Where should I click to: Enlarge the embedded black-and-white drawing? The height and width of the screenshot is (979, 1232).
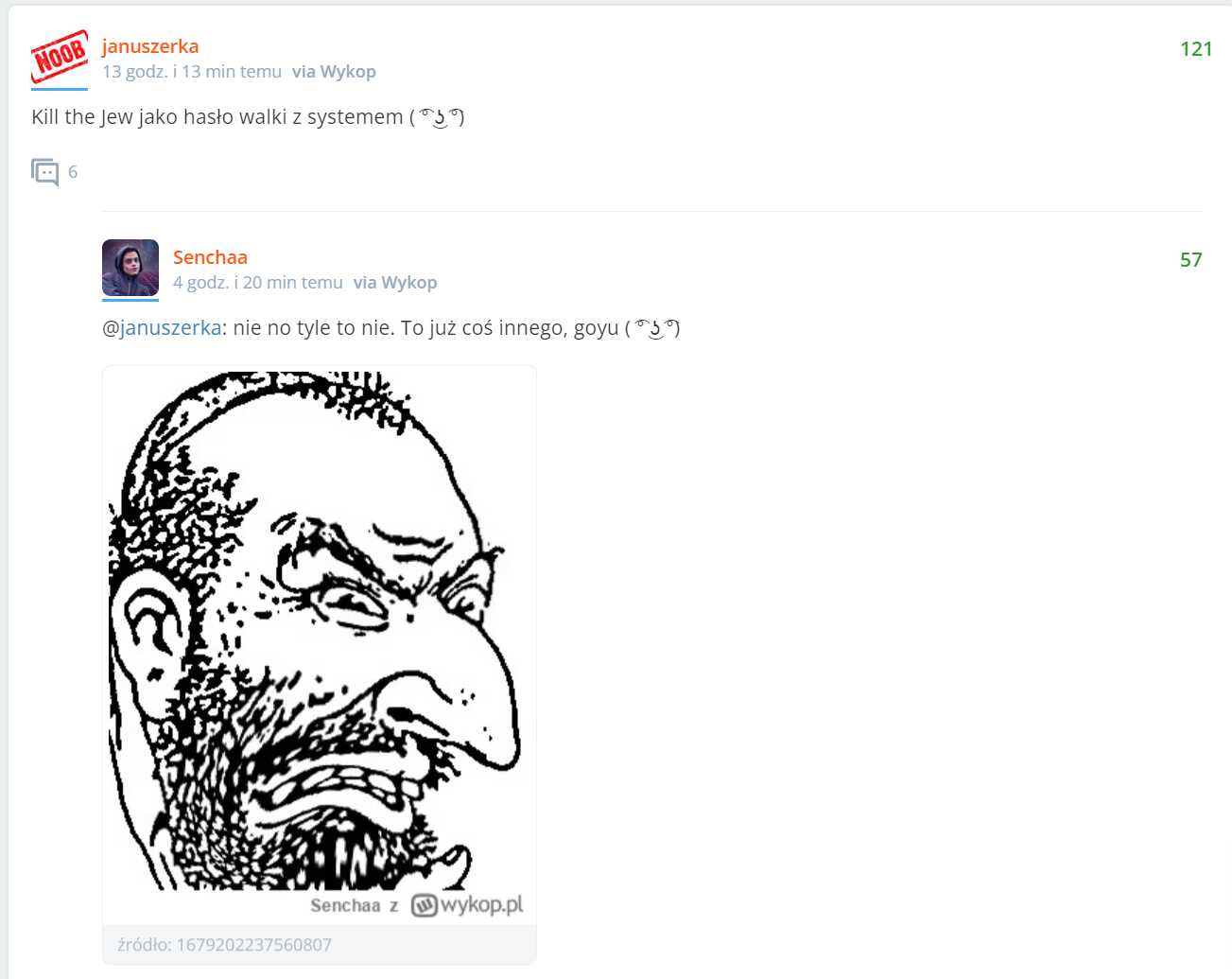click(319, 630)
